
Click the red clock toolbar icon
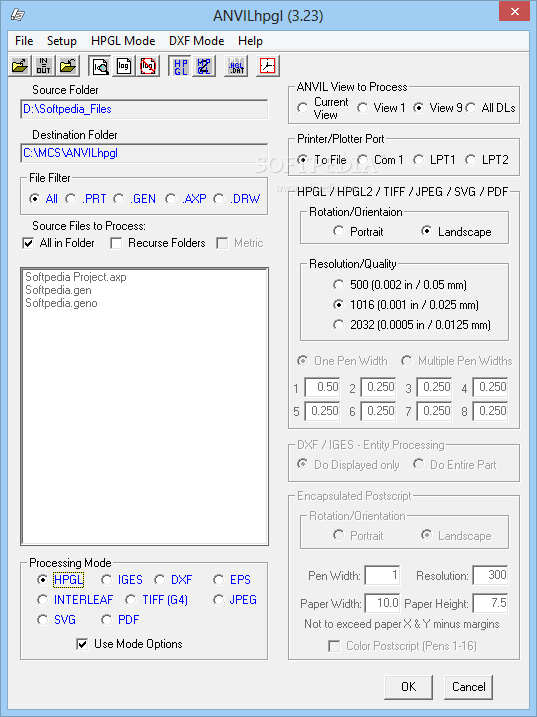(268, 66)
